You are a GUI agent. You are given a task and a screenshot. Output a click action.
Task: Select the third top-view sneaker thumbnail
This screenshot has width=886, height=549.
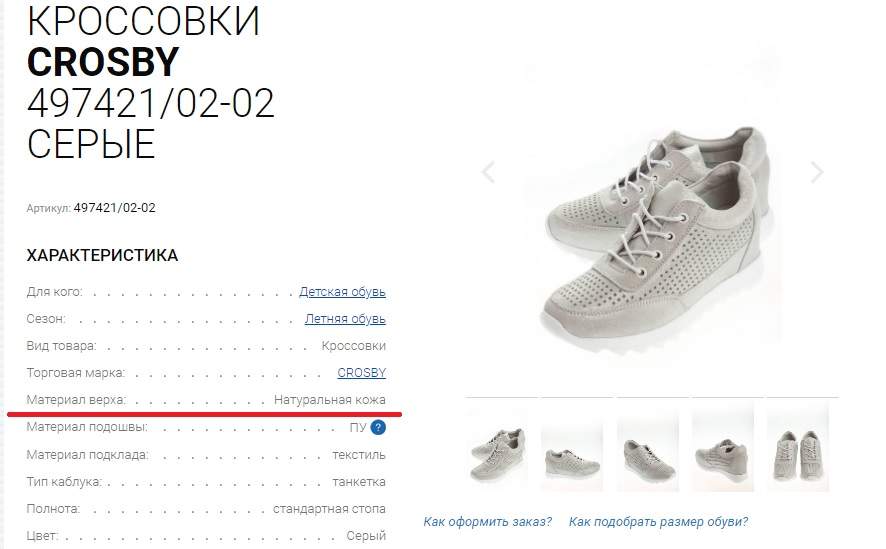(648, 447)
